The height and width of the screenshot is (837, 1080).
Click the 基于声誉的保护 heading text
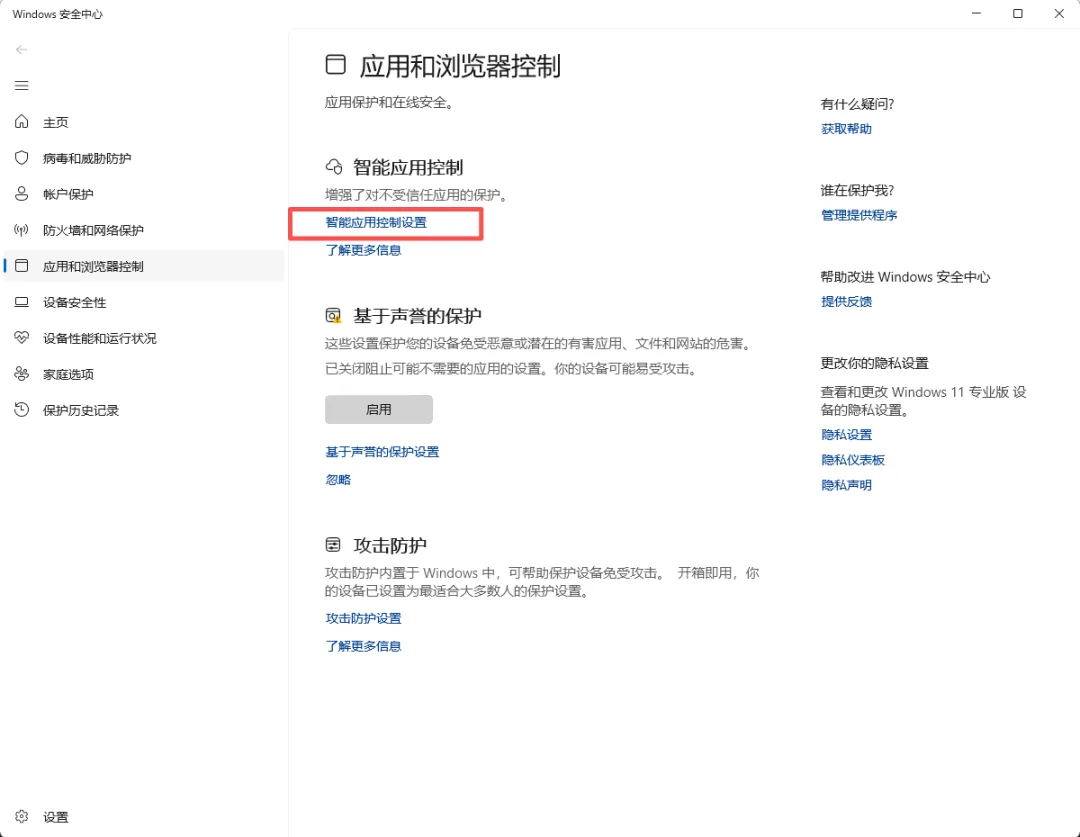417,316
